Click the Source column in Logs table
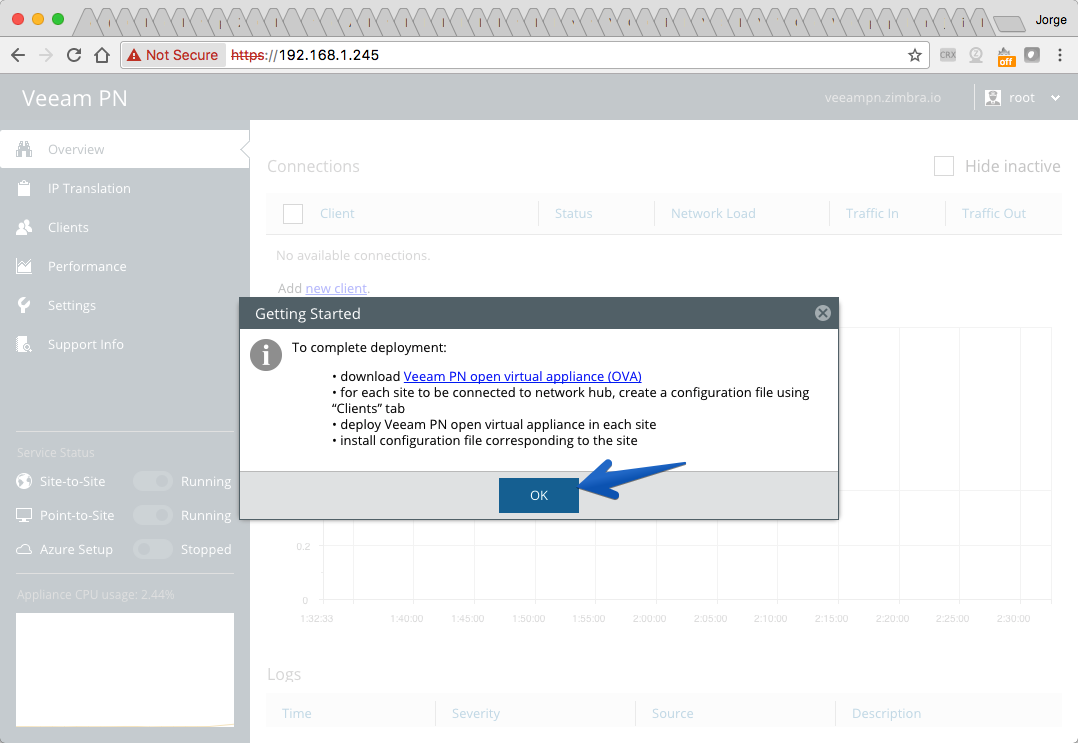The width and height of the screenshot is (1078, 743). point(672,713)
